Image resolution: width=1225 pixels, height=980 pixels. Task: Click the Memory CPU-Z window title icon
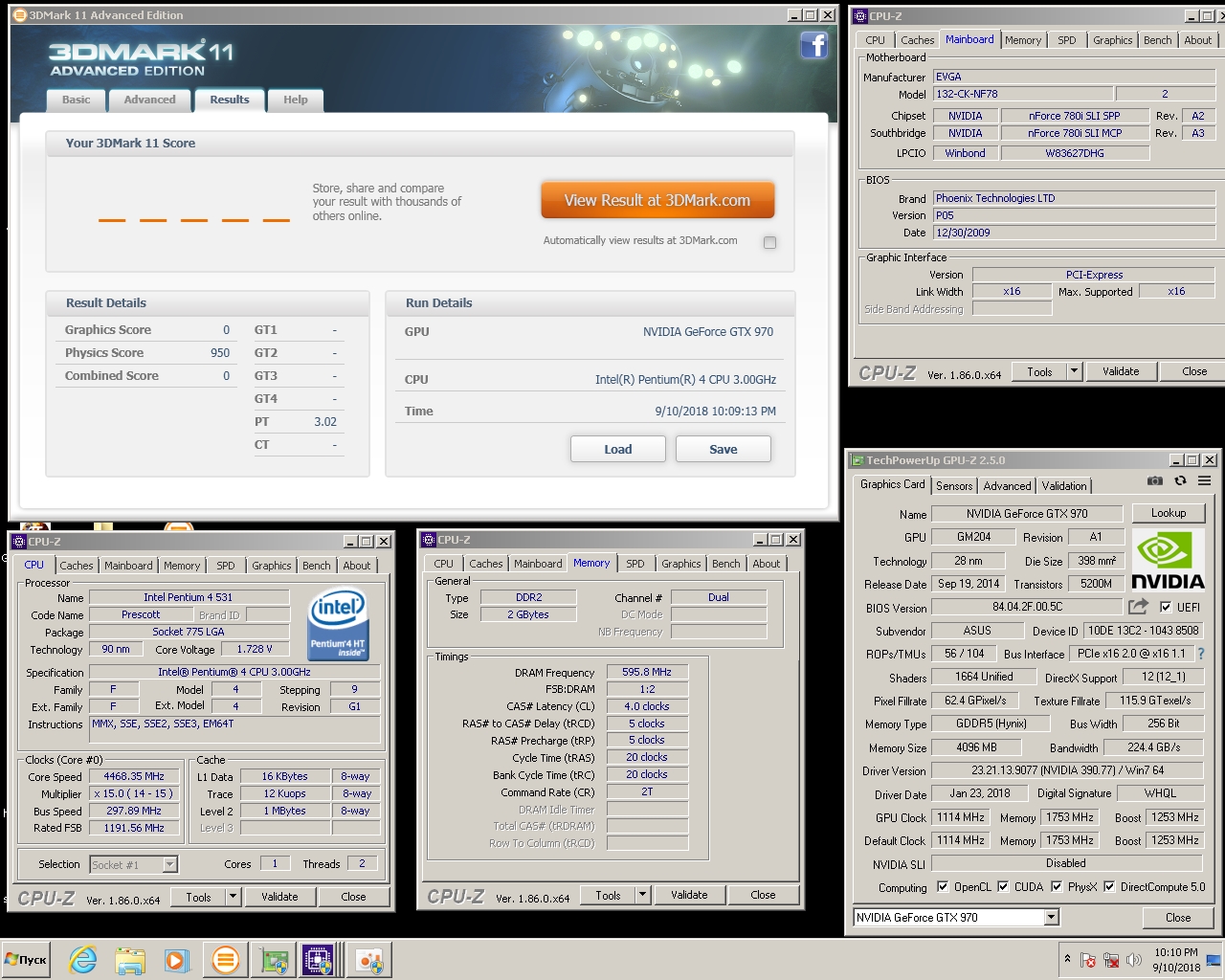pos(430,540)
